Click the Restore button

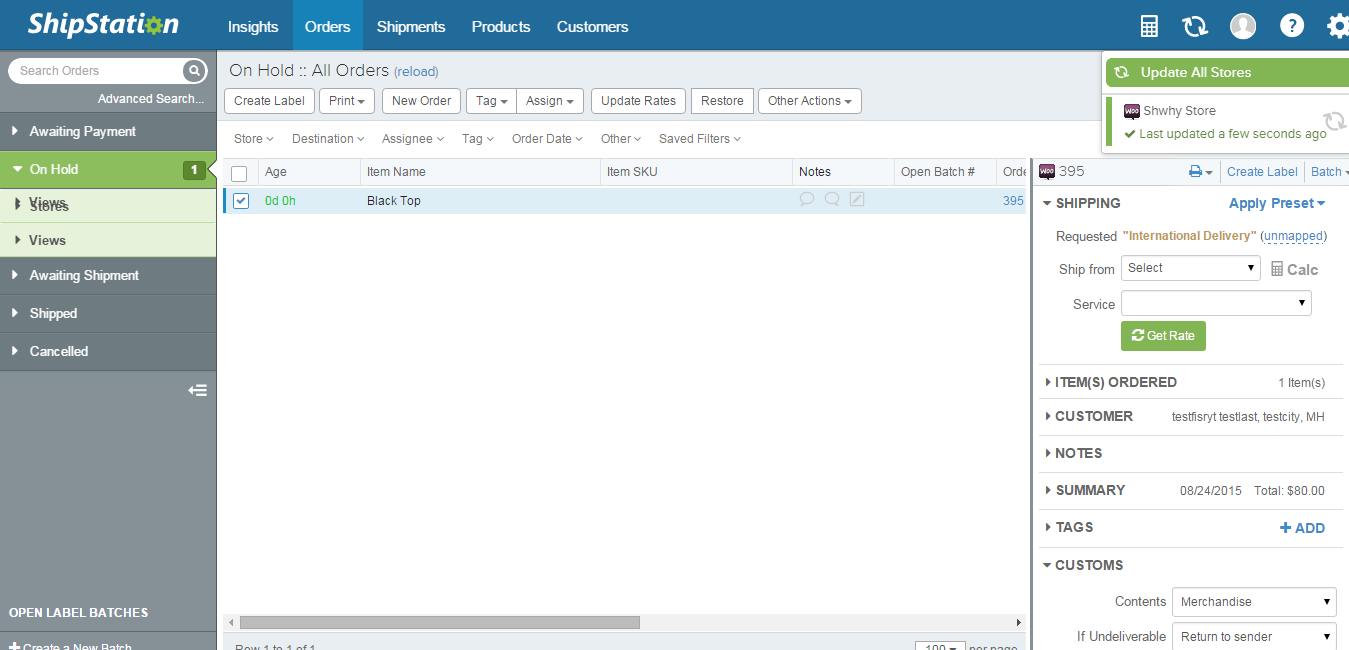[x=722, y=101]
